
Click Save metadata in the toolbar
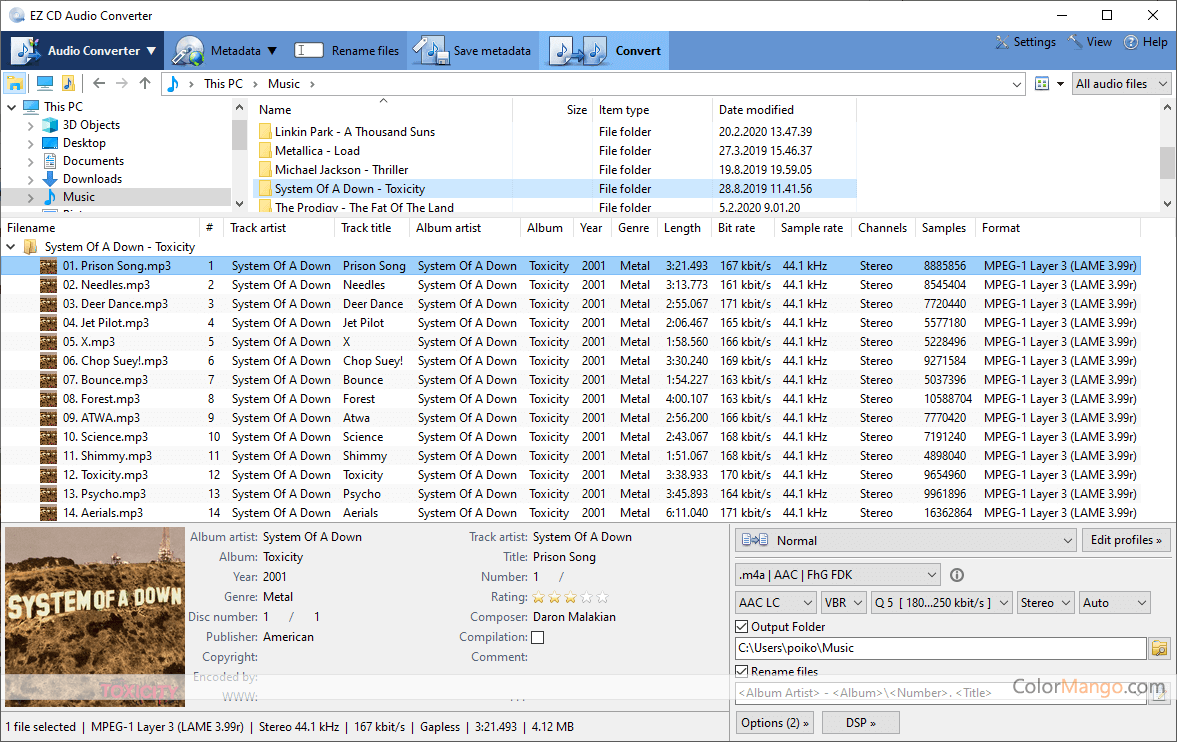pyautogui.click(x=472, y=50)
